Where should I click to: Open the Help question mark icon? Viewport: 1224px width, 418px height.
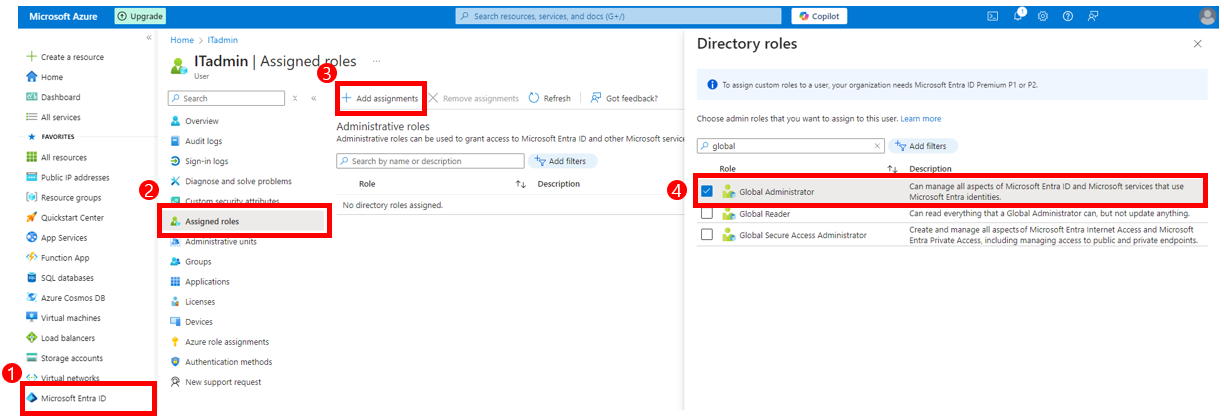point(1068,16)
